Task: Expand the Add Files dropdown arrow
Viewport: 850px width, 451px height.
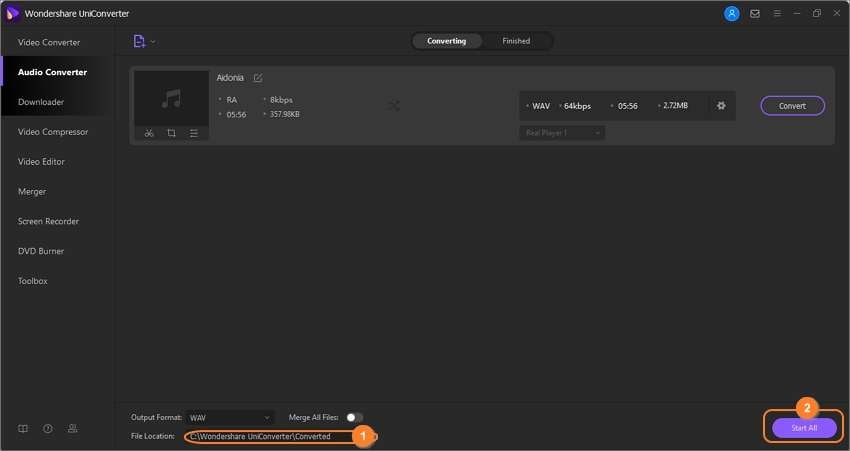Action: pos(153,42)
